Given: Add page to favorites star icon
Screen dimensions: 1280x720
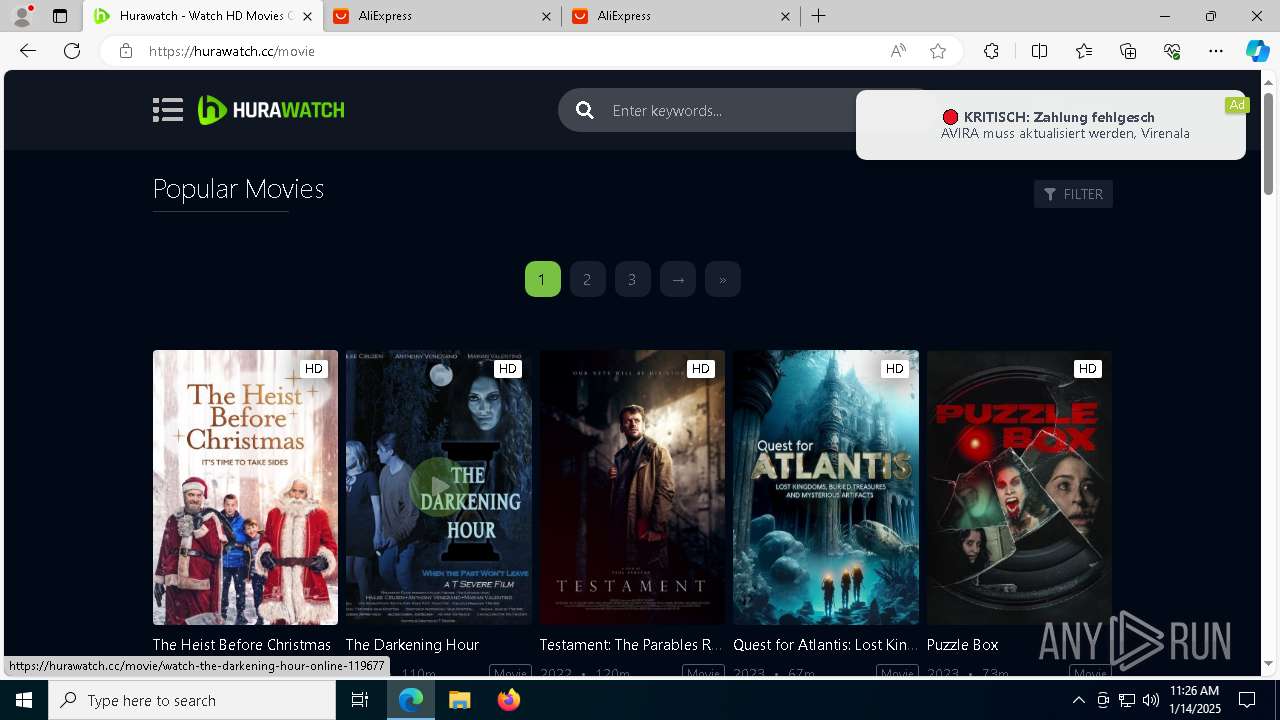Looking at the screenshot, I should click(x=938, y=51).
